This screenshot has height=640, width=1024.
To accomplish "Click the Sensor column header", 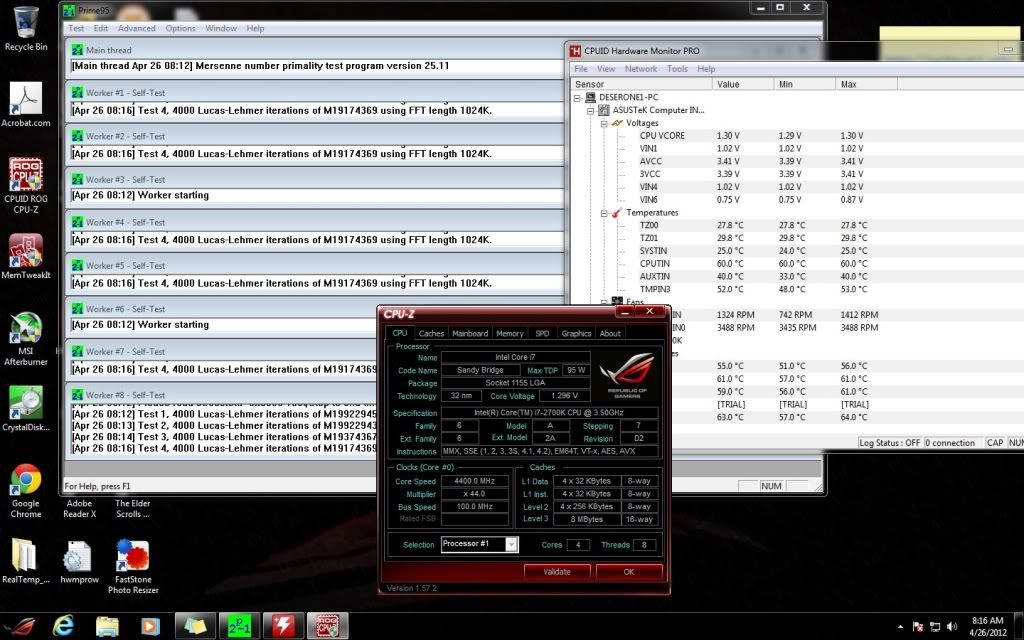I will (641, 84).
